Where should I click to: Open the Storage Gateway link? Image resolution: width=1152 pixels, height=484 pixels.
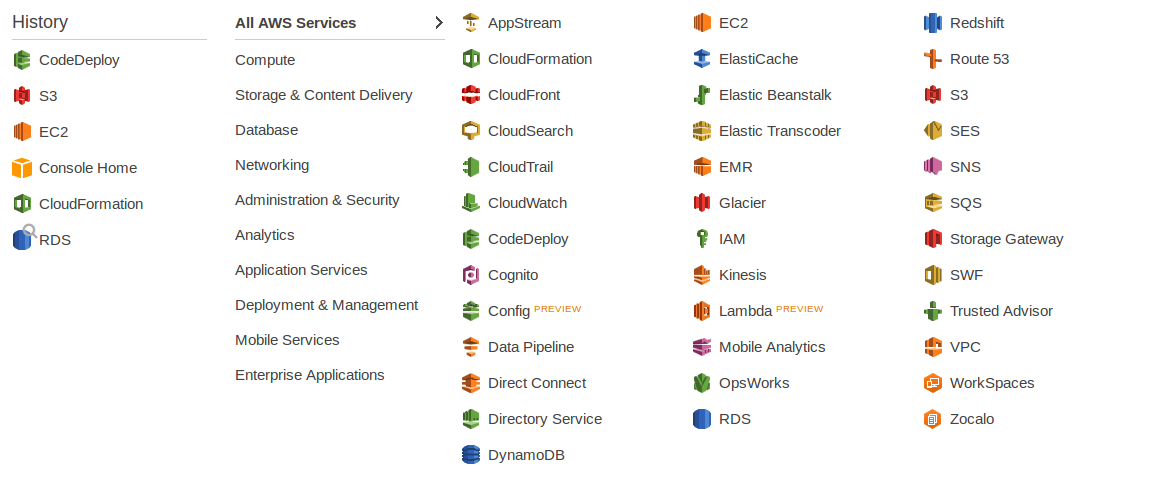(1007, 239)
